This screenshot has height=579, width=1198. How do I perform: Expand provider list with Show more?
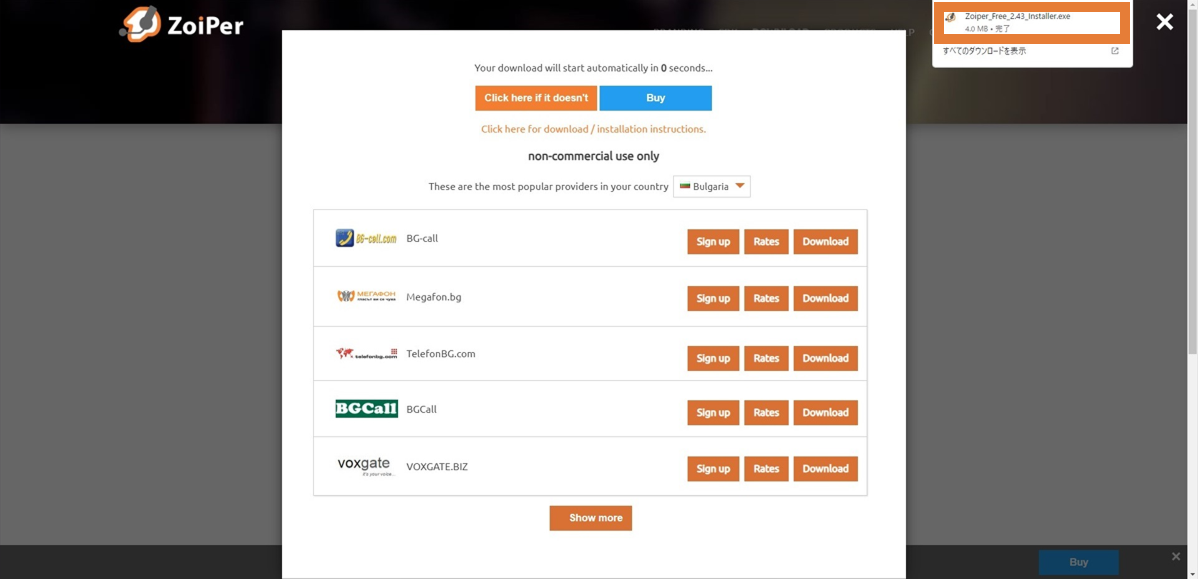[x=590, y=518]
